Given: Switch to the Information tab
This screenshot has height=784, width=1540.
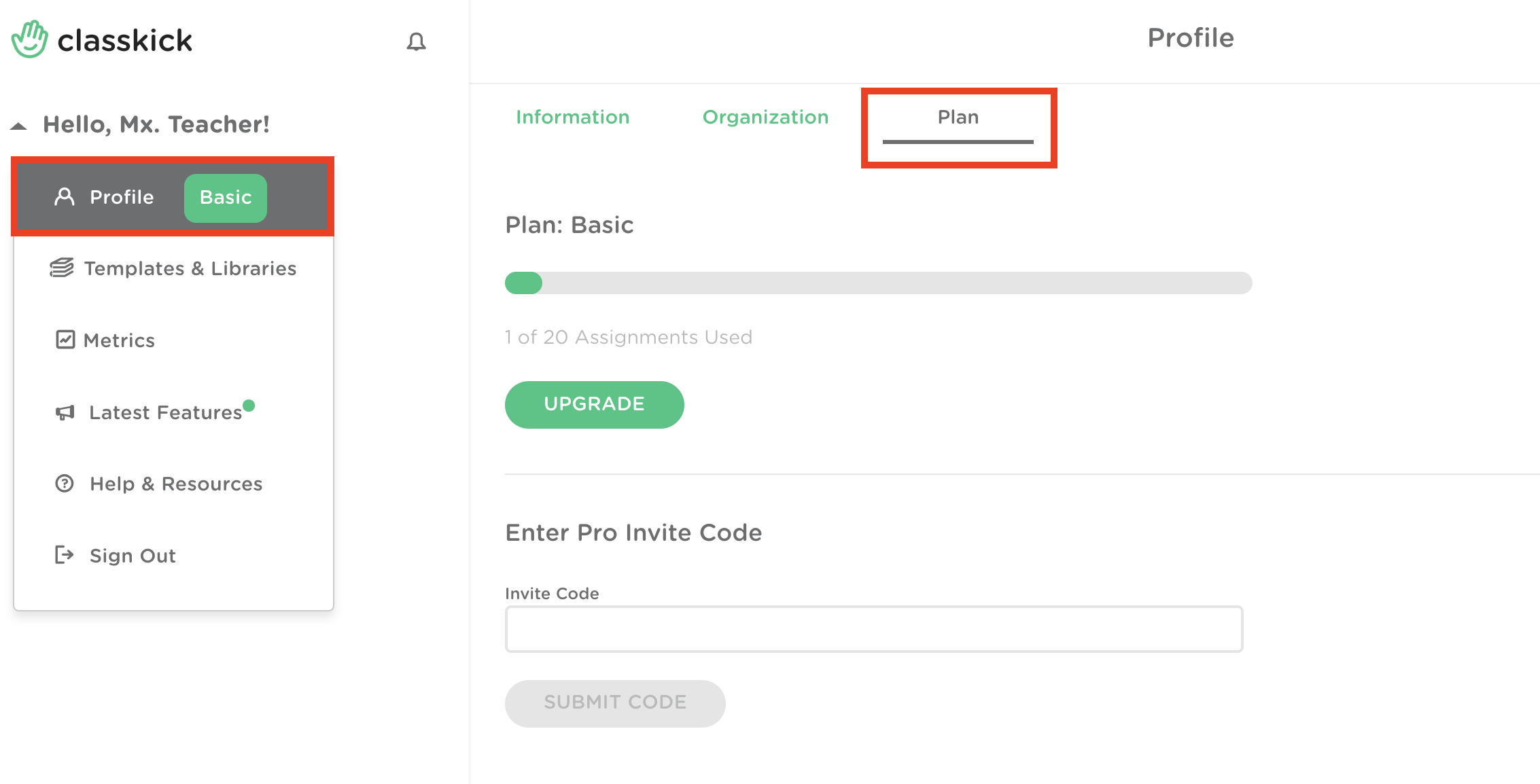Looking at the screenshot, I should [x=573, y=117].
